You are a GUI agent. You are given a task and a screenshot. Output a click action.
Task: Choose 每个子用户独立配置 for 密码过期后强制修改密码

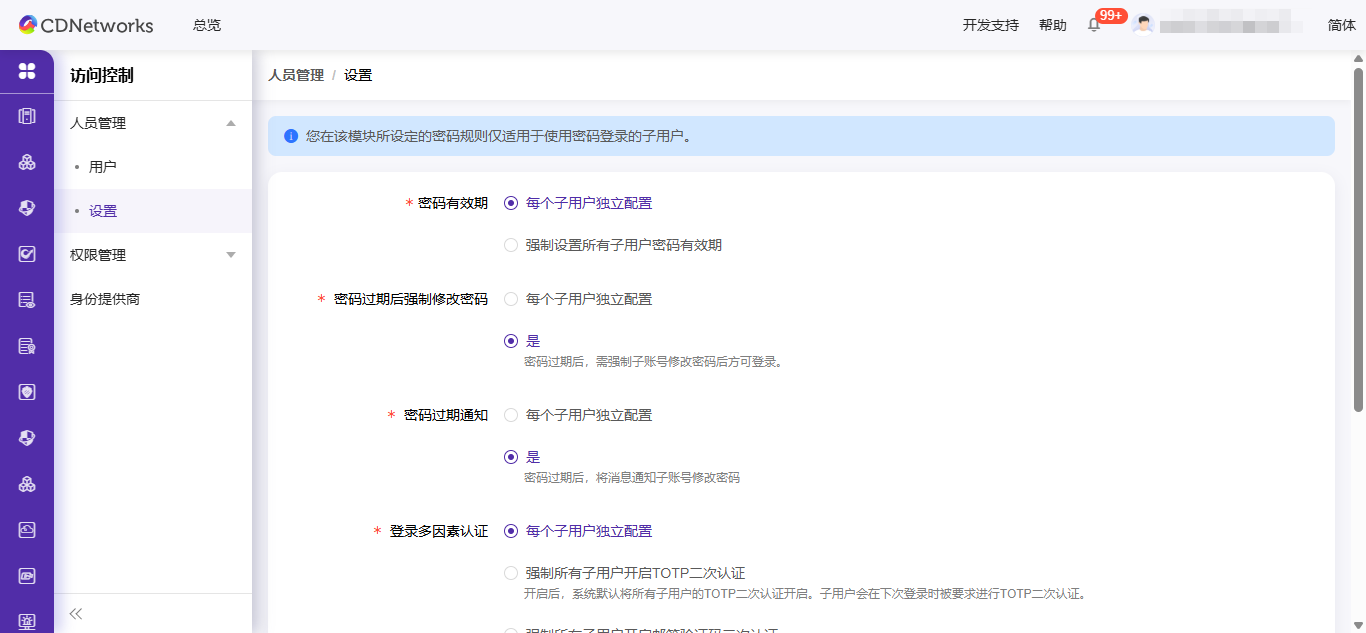(511, 298)
